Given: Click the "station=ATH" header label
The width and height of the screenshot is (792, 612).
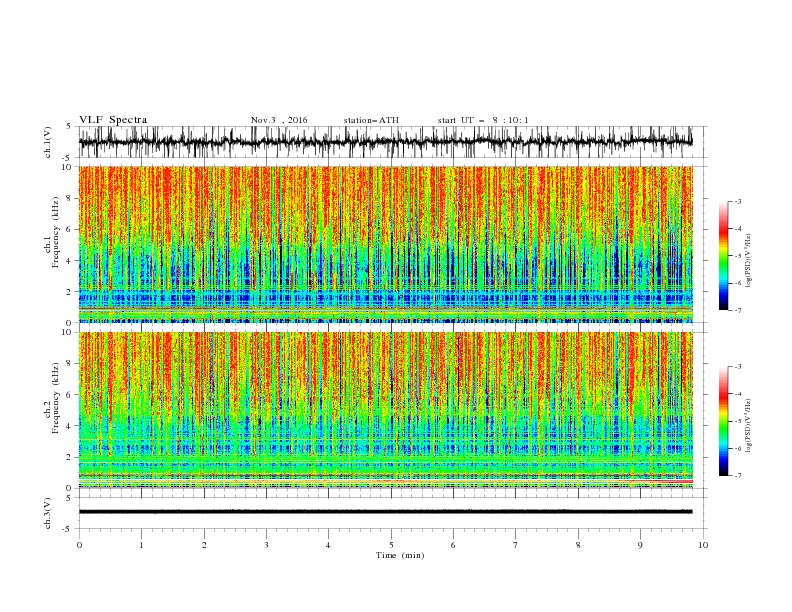Looking at the screenshot, I should (371, 120).
